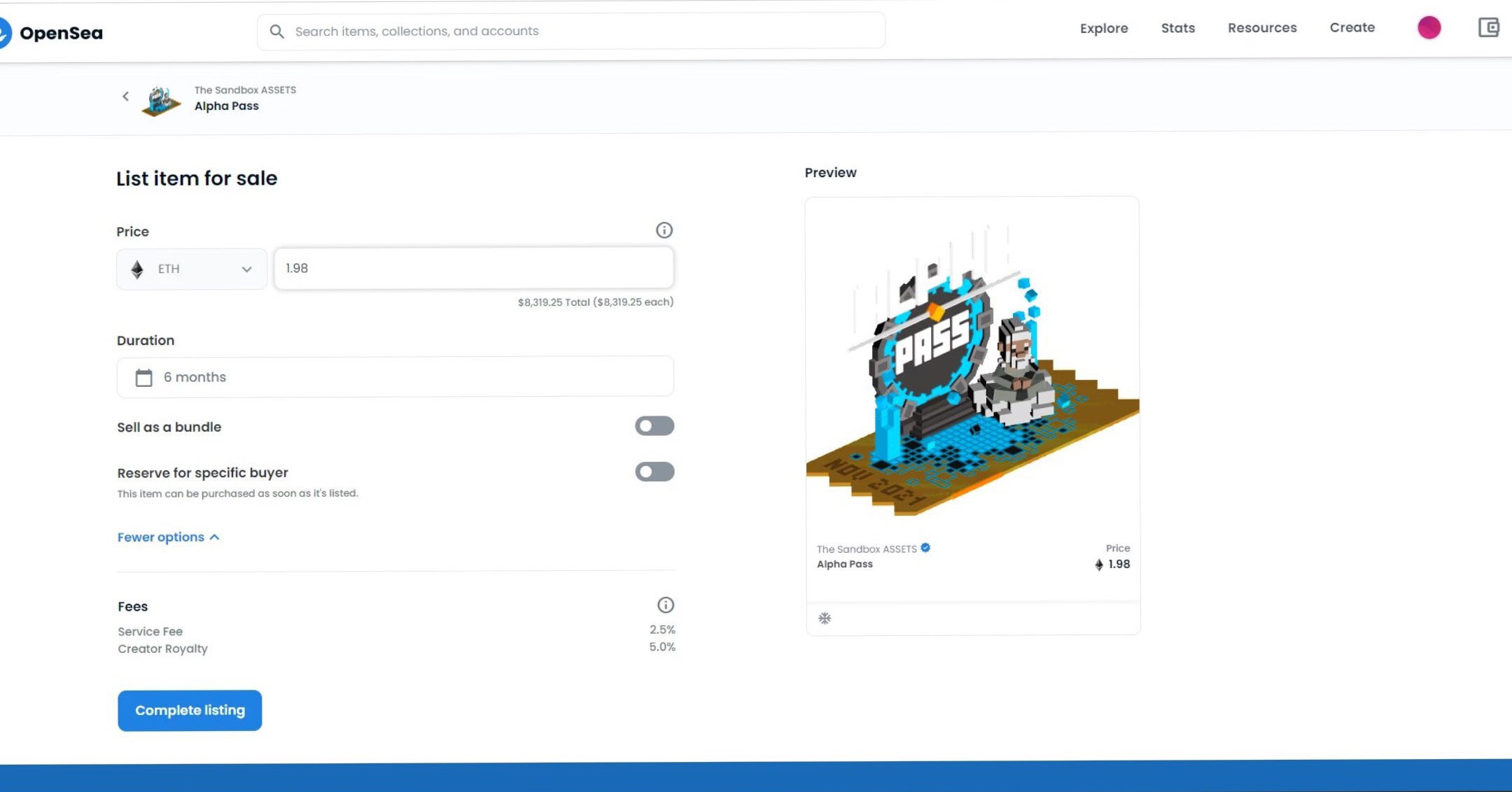Click the Alpha Pass small thumbnail in header
Image resolution: width=1512 pixels, height=792 pixels.
(x=161, y=101)
